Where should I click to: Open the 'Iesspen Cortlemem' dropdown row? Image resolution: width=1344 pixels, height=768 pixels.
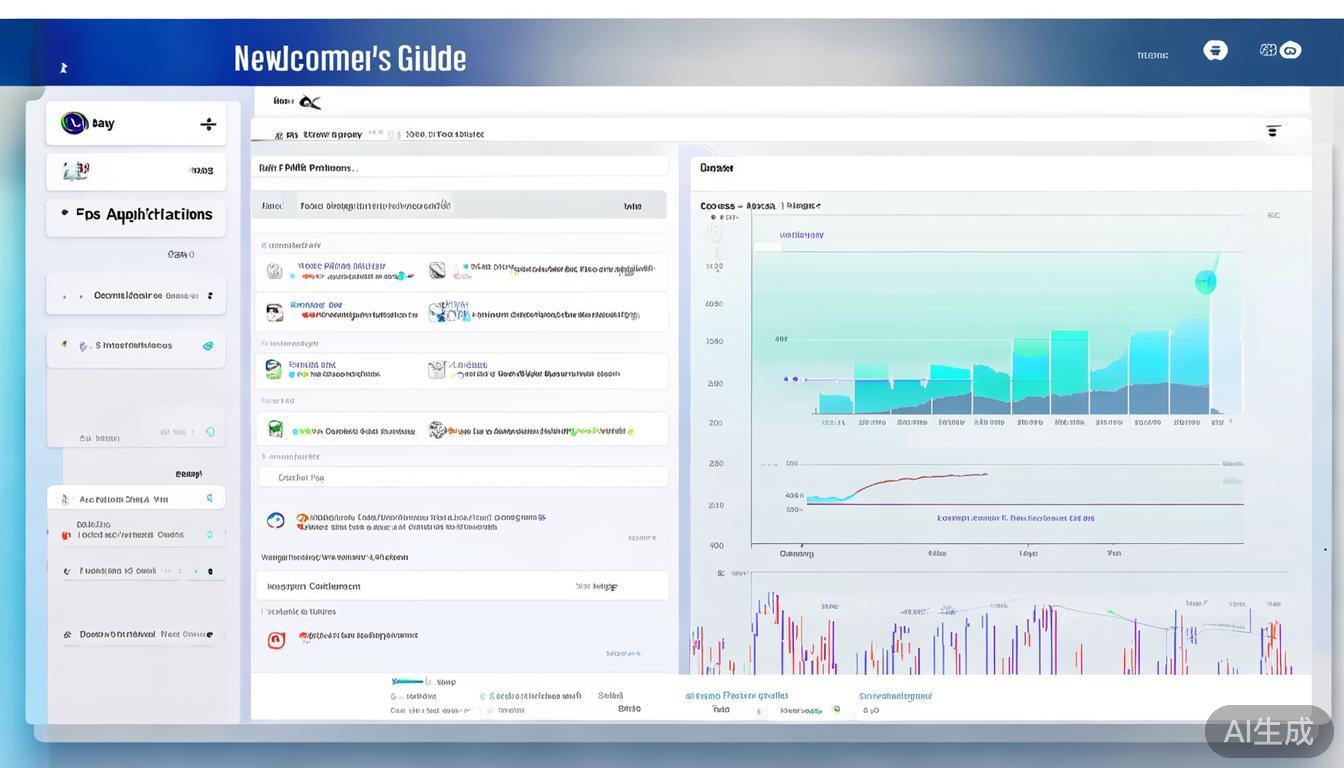[x=462, y=586]
